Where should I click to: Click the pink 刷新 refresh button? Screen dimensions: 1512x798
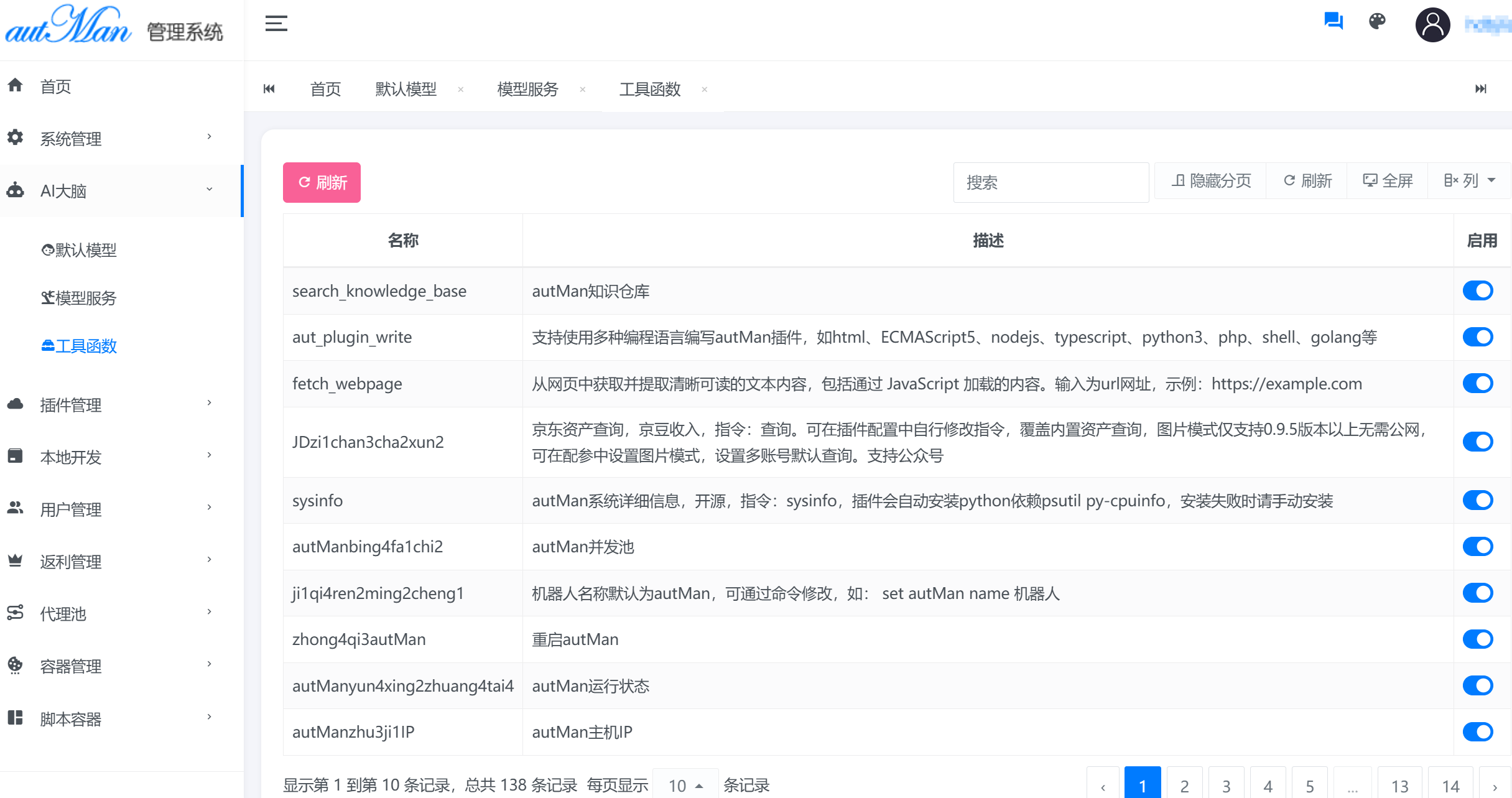tap(322, 182)
